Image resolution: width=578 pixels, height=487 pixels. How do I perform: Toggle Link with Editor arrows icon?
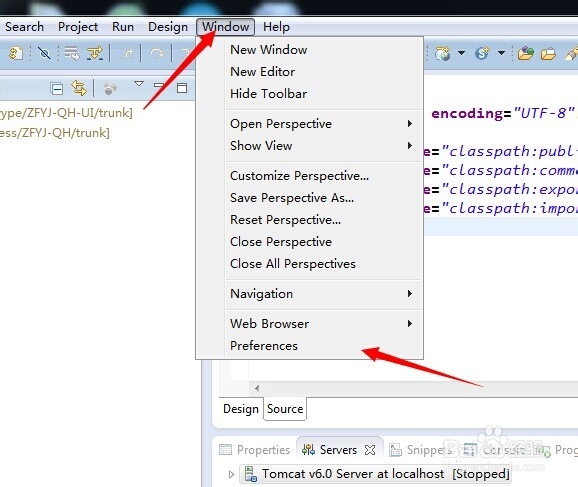[x=79, y=88]
